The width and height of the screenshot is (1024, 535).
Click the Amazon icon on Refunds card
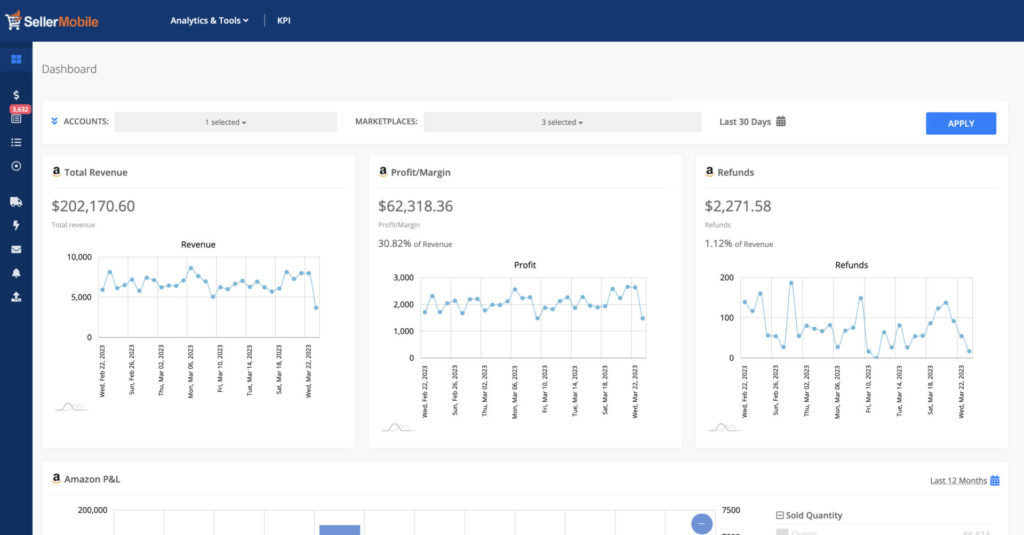(x=709, y=172)
